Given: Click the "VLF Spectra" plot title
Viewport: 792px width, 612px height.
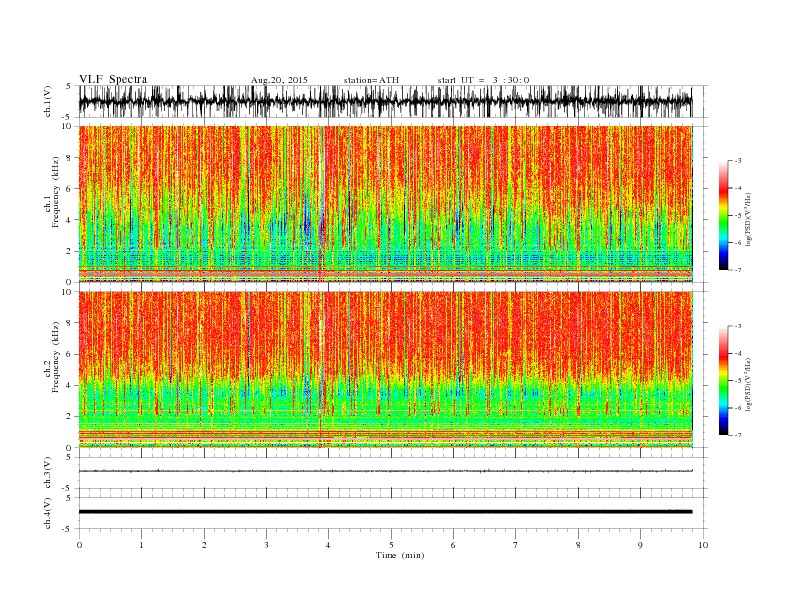Looking at the screenshot, I should (x=113, y=79).
